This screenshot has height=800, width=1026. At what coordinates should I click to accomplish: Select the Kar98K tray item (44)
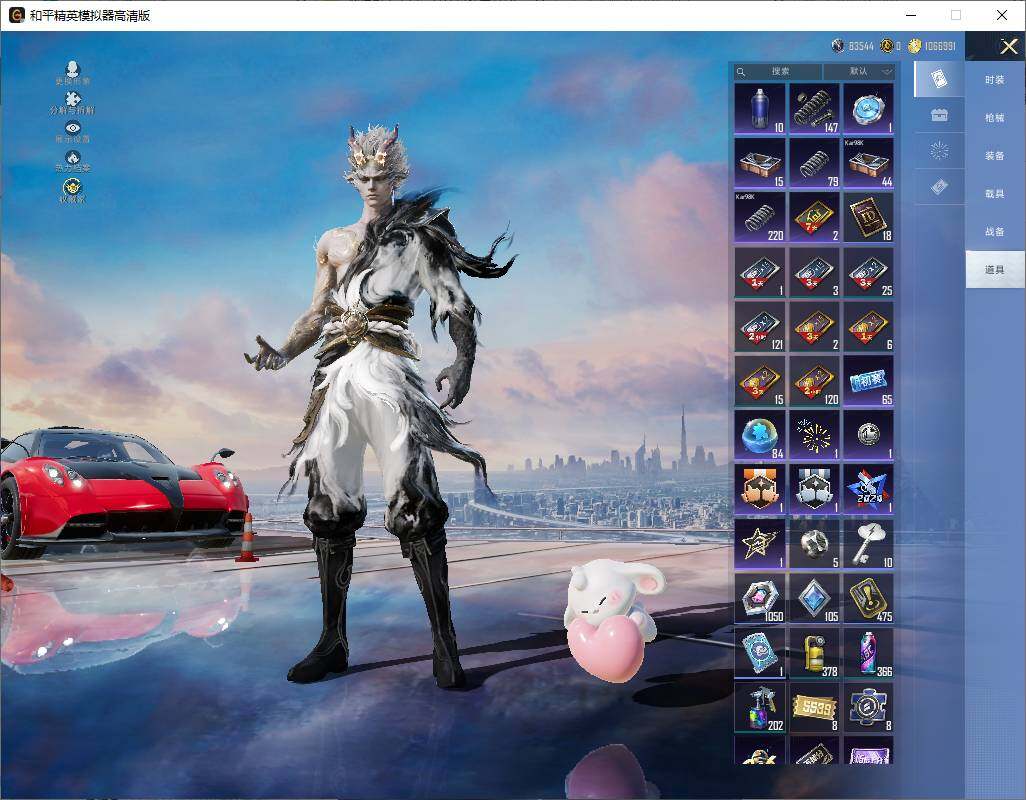tap(868, 163)
